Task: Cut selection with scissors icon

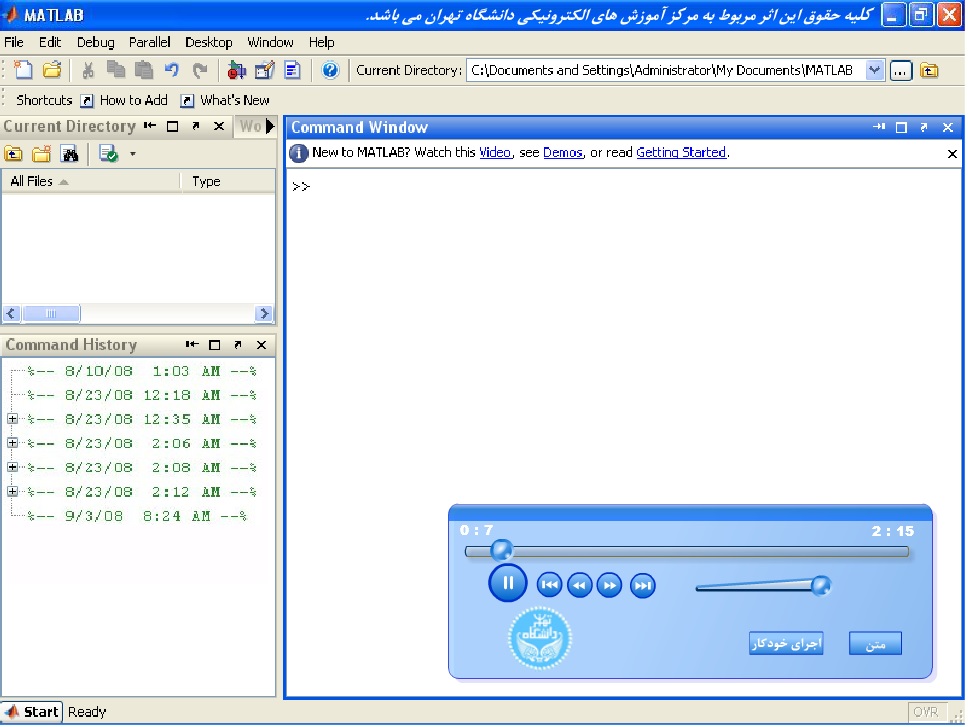Action: (88, 70)
